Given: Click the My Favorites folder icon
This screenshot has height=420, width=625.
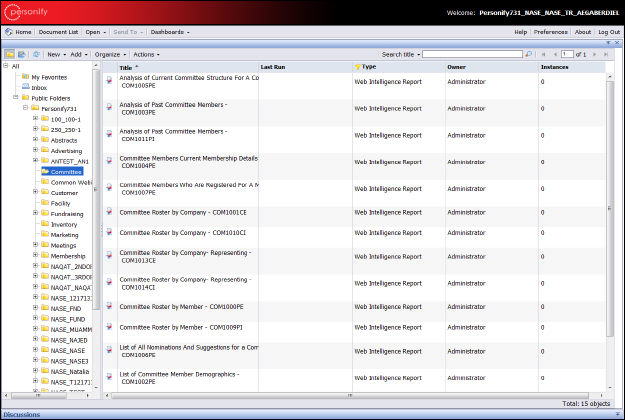Looking at the screenshot, I should click(x=25, y=76).
